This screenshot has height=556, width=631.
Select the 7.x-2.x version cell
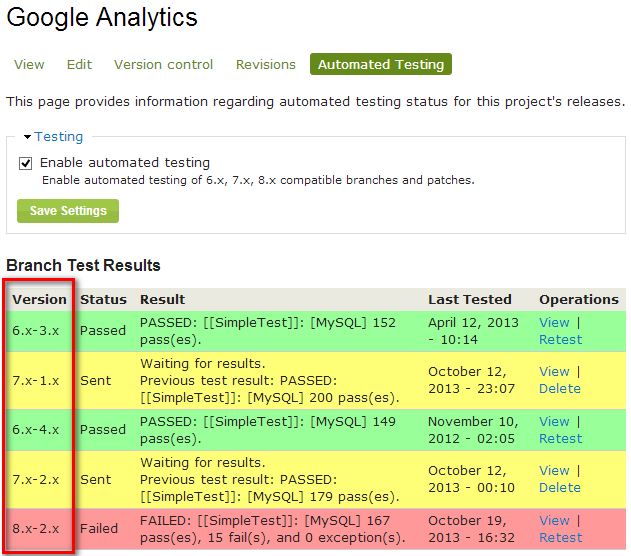point(35,480)
